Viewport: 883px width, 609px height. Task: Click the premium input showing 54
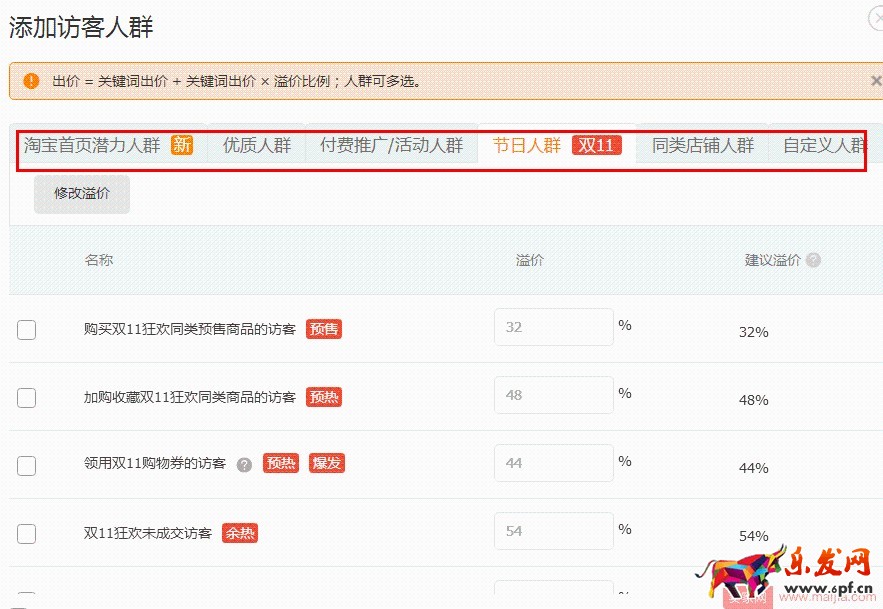click(x=553, y=530)
